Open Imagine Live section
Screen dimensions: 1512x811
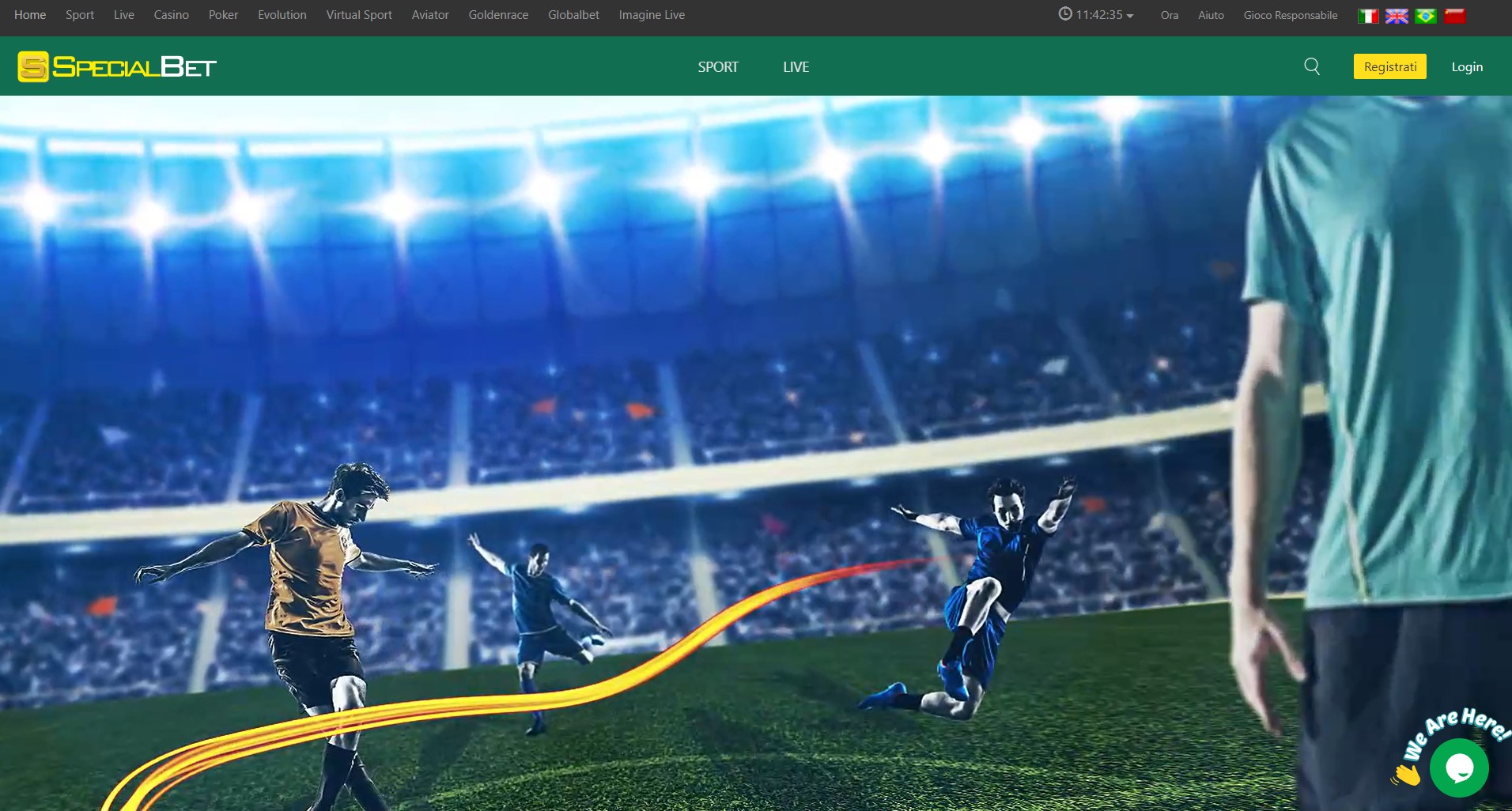pyautogui.click(x=652, y=15)
